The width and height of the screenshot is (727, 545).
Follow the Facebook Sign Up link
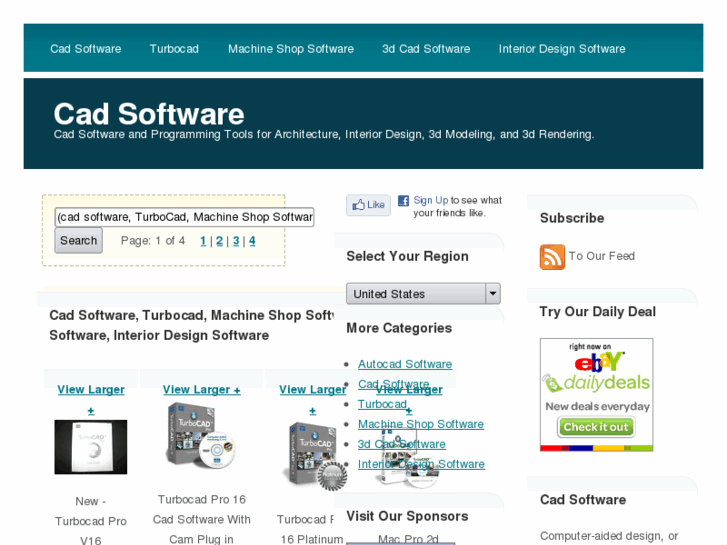[431, 200]
